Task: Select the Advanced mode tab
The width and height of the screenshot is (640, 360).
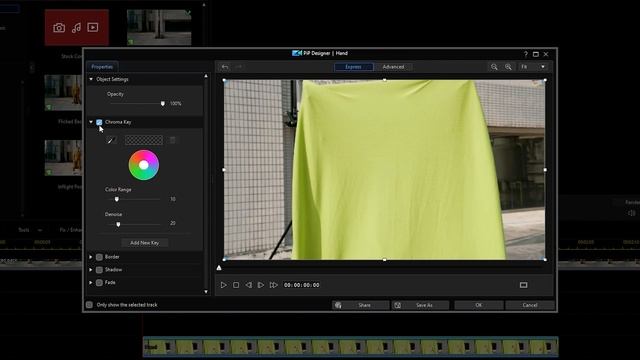Action: [x=393, y=67]
